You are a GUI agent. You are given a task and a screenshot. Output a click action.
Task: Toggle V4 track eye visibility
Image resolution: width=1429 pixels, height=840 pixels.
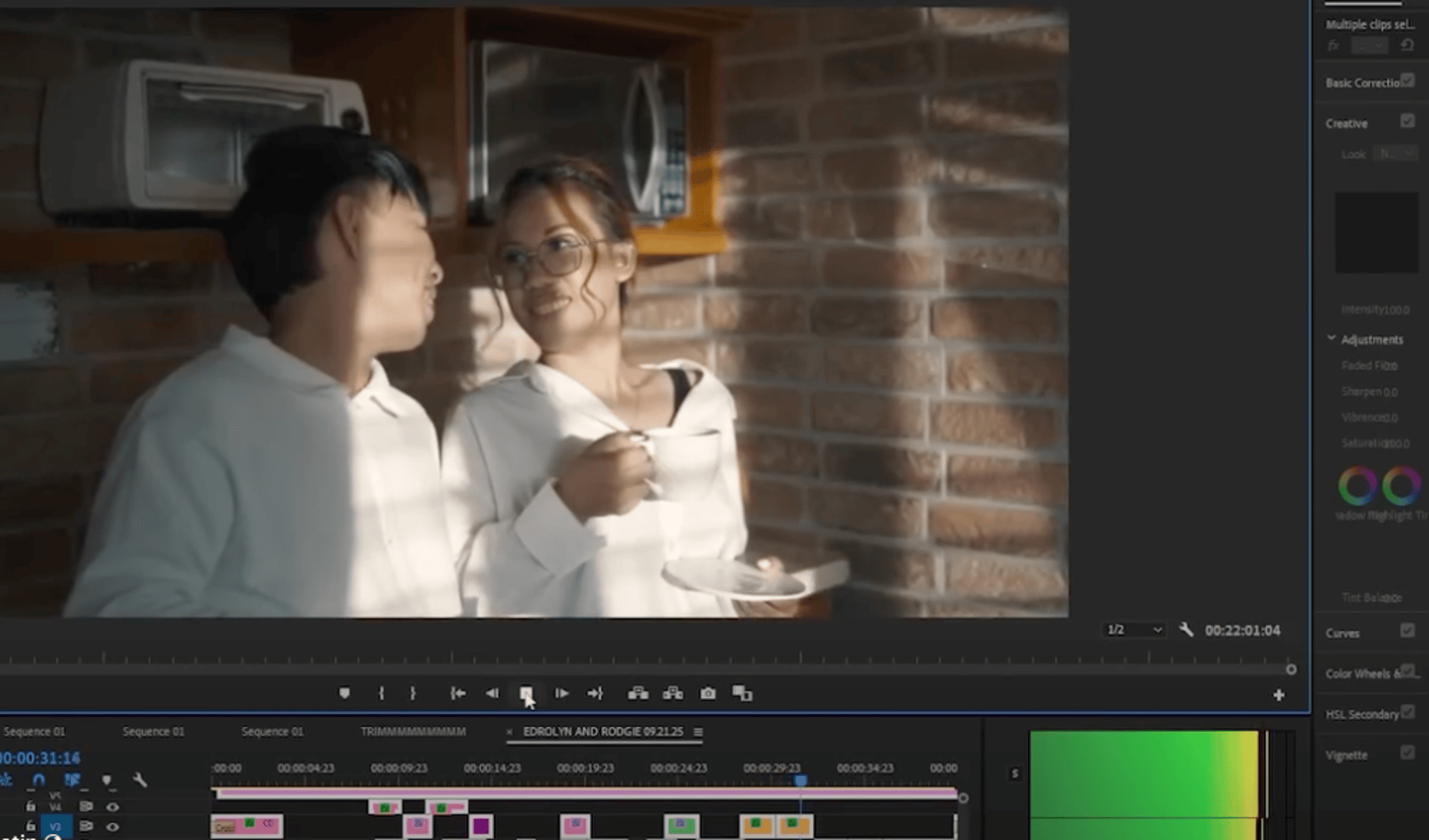[112, 807]
